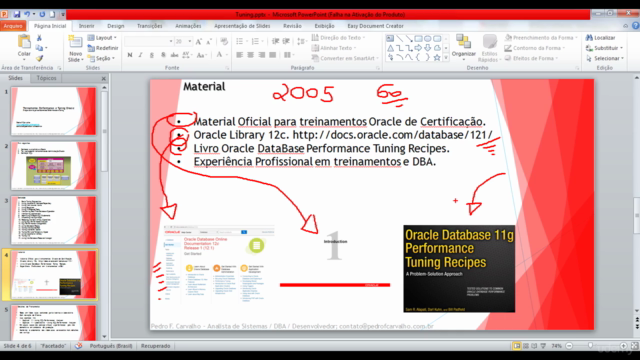Choose the triangle shape in gallery
640x360 pixels.
pyautogui.click(x=390, y=48)
